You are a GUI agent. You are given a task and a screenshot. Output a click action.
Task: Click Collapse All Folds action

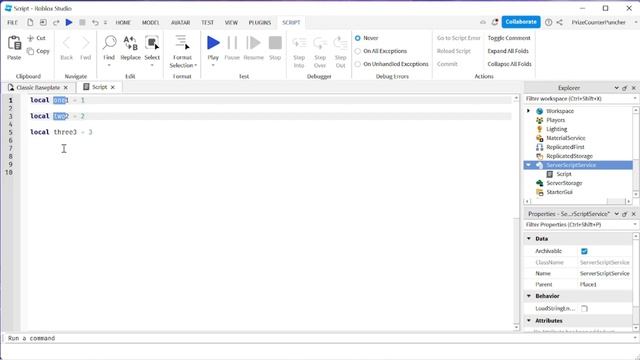coord(509,64)
